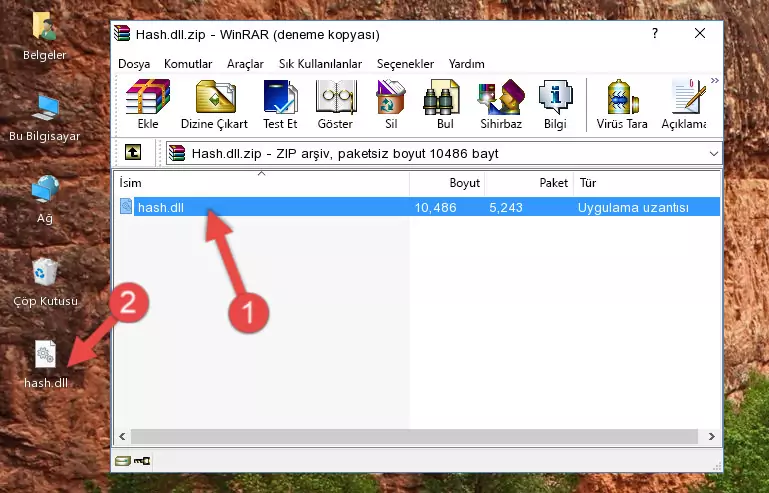Sort by İsim column header
The image size is (769, 493).
click(262, 183)
